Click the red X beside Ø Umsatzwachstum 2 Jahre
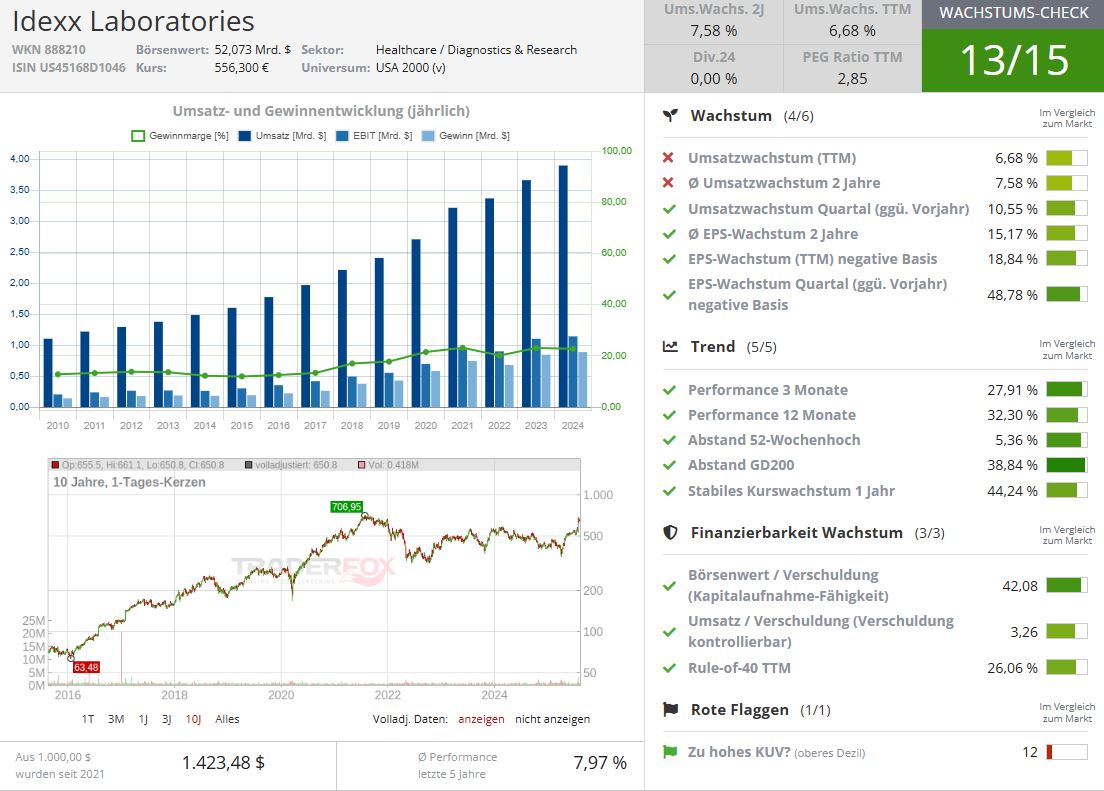 coord(668,182)
